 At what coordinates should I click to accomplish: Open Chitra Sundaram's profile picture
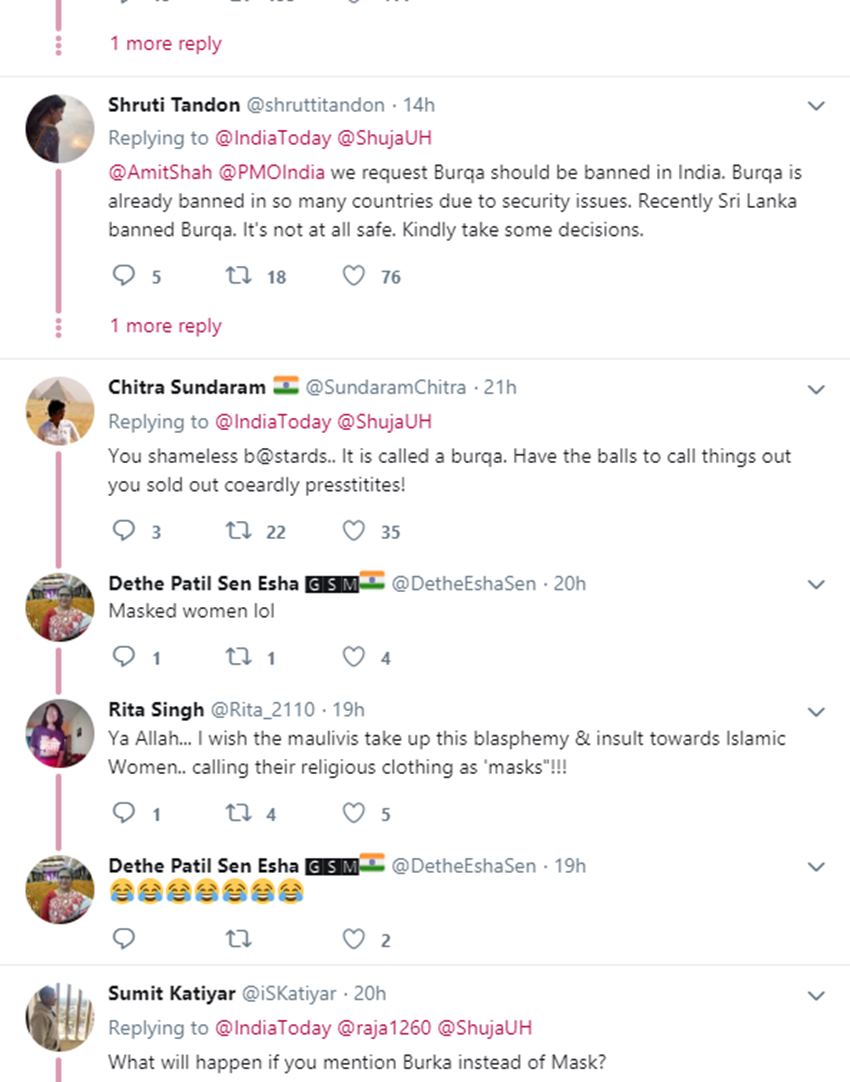[60, 411]
